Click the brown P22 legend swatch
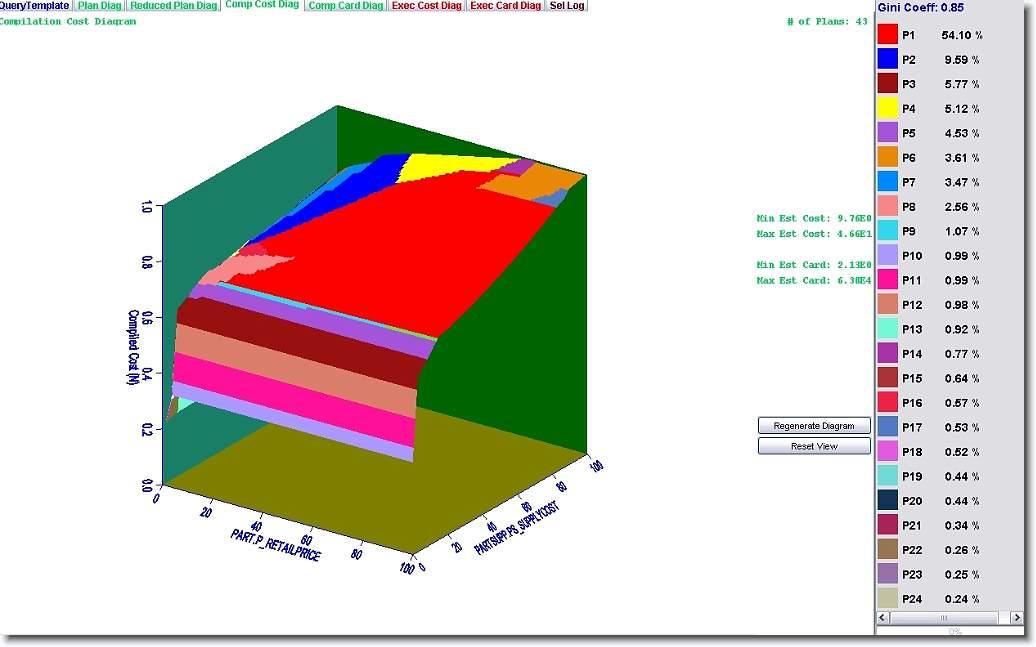The width and height of the screenshot is (1036, 647). pos(887,550)
